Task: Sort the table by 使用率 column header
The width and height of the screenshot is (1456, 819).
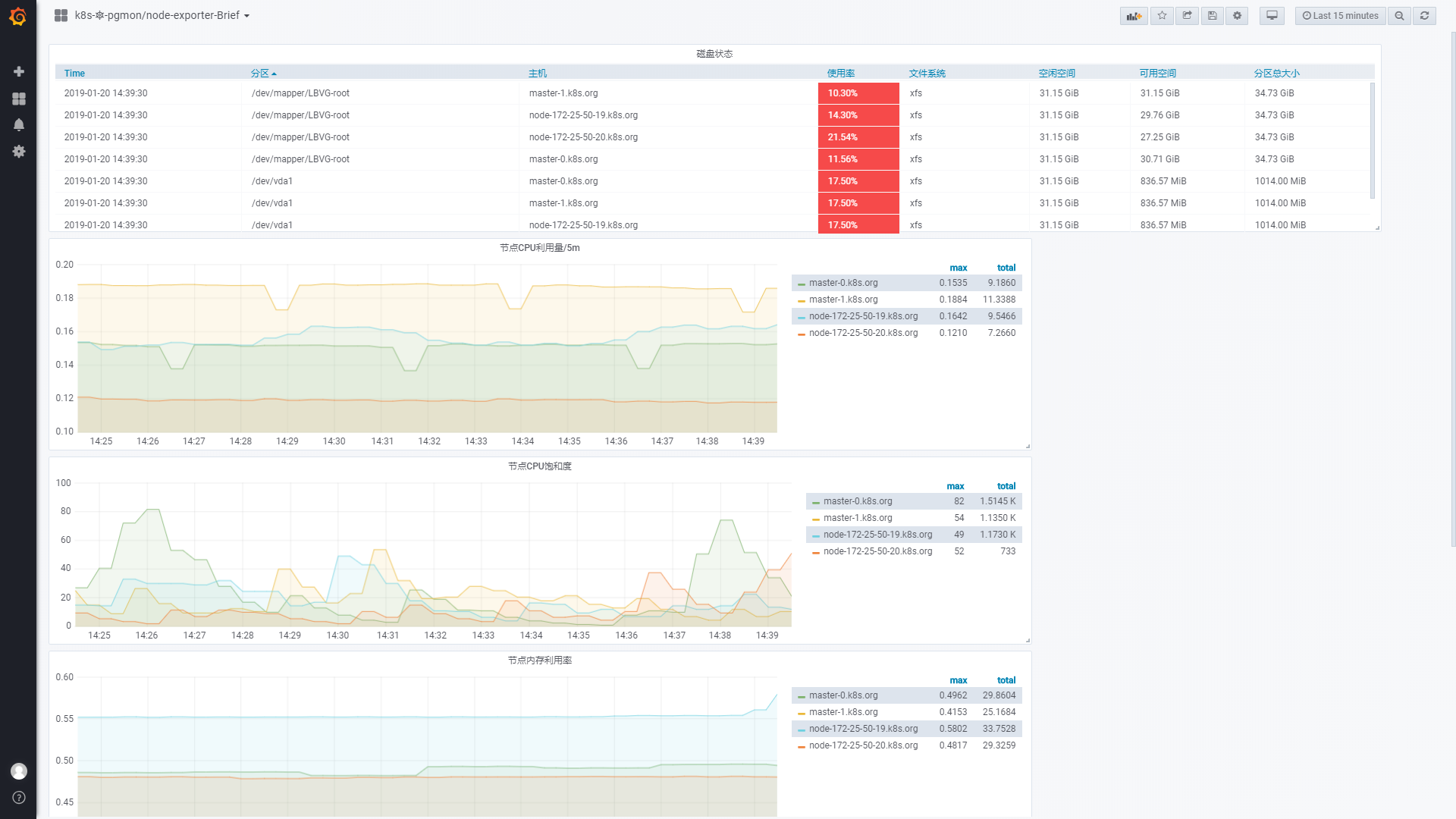Action: (x=840, y=74)
